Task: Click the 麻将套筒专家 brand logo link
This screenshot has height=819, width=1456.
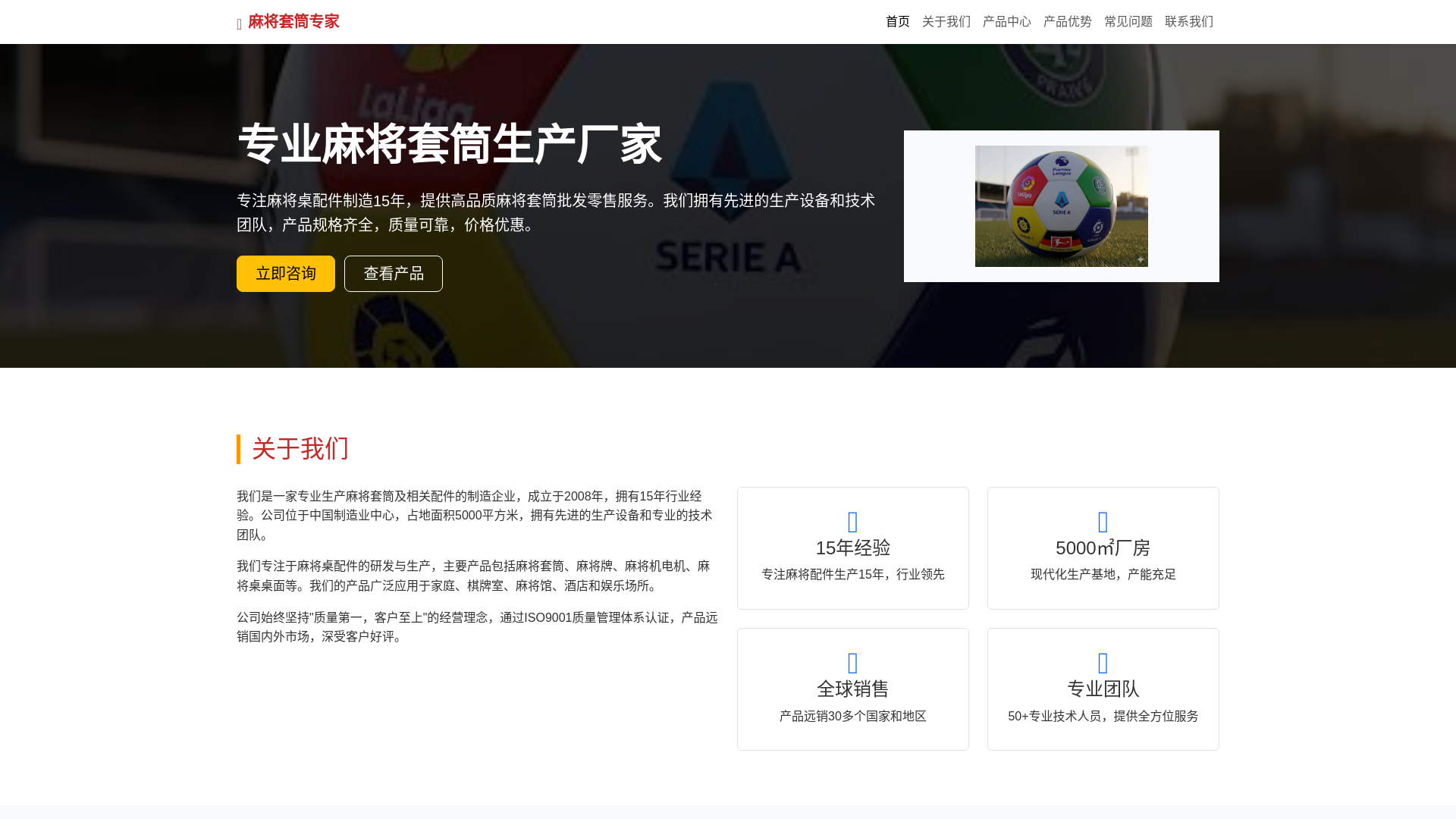Action: [288, 22]
